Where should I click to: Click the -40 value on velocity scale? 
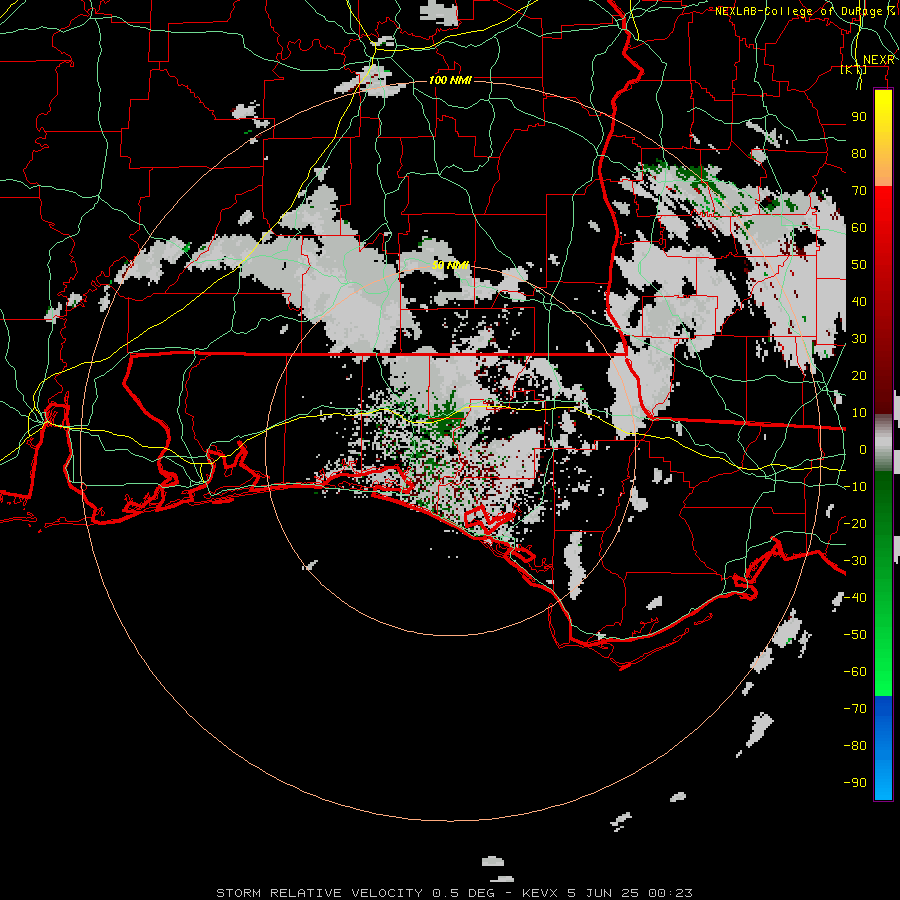point(855,598)
